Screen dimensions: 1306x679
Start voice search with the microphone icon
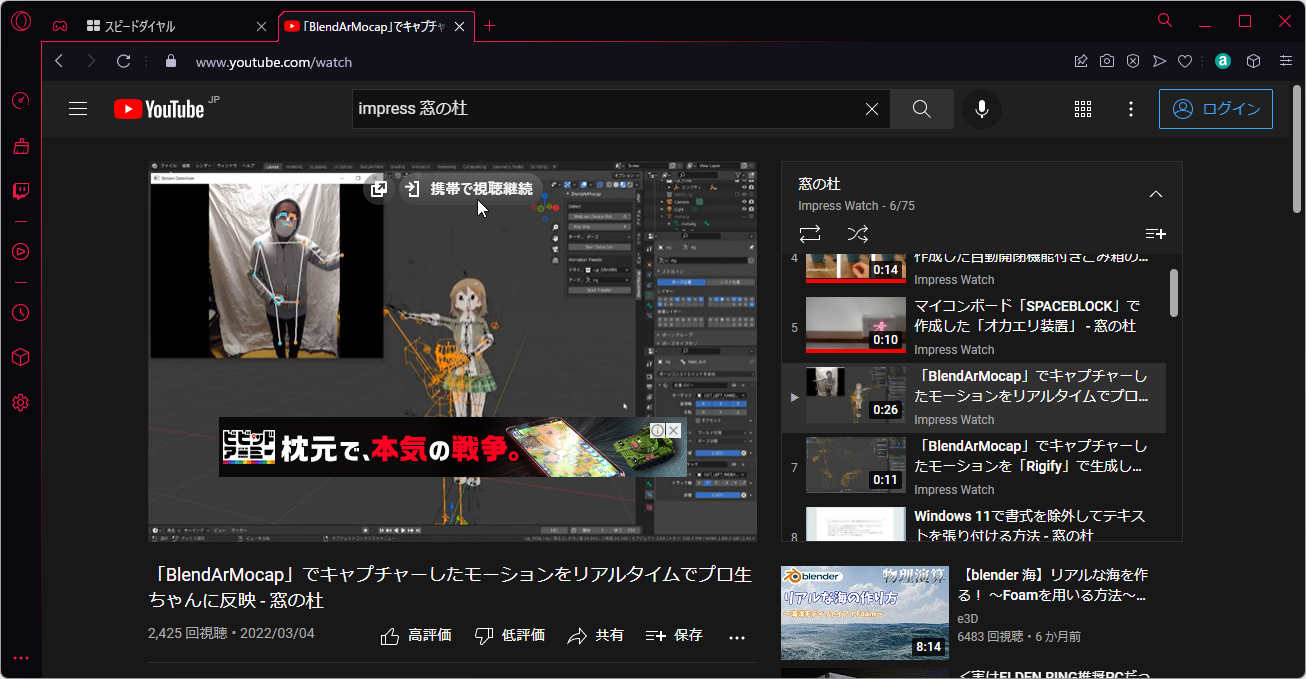tap(981, 108)
